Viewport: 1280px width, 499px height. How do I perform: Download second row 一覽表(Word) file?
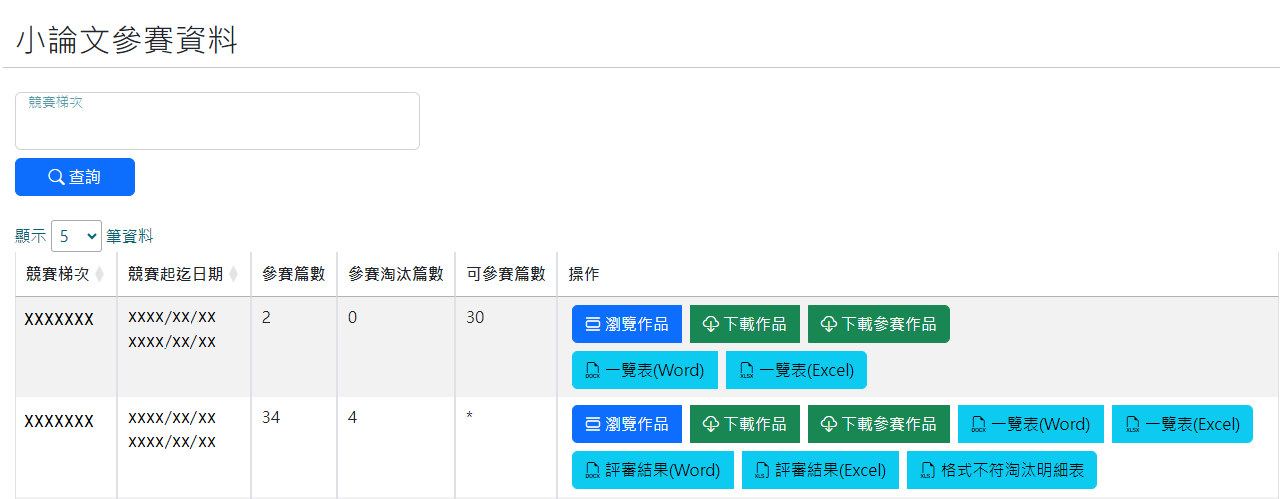point(1030,424)
